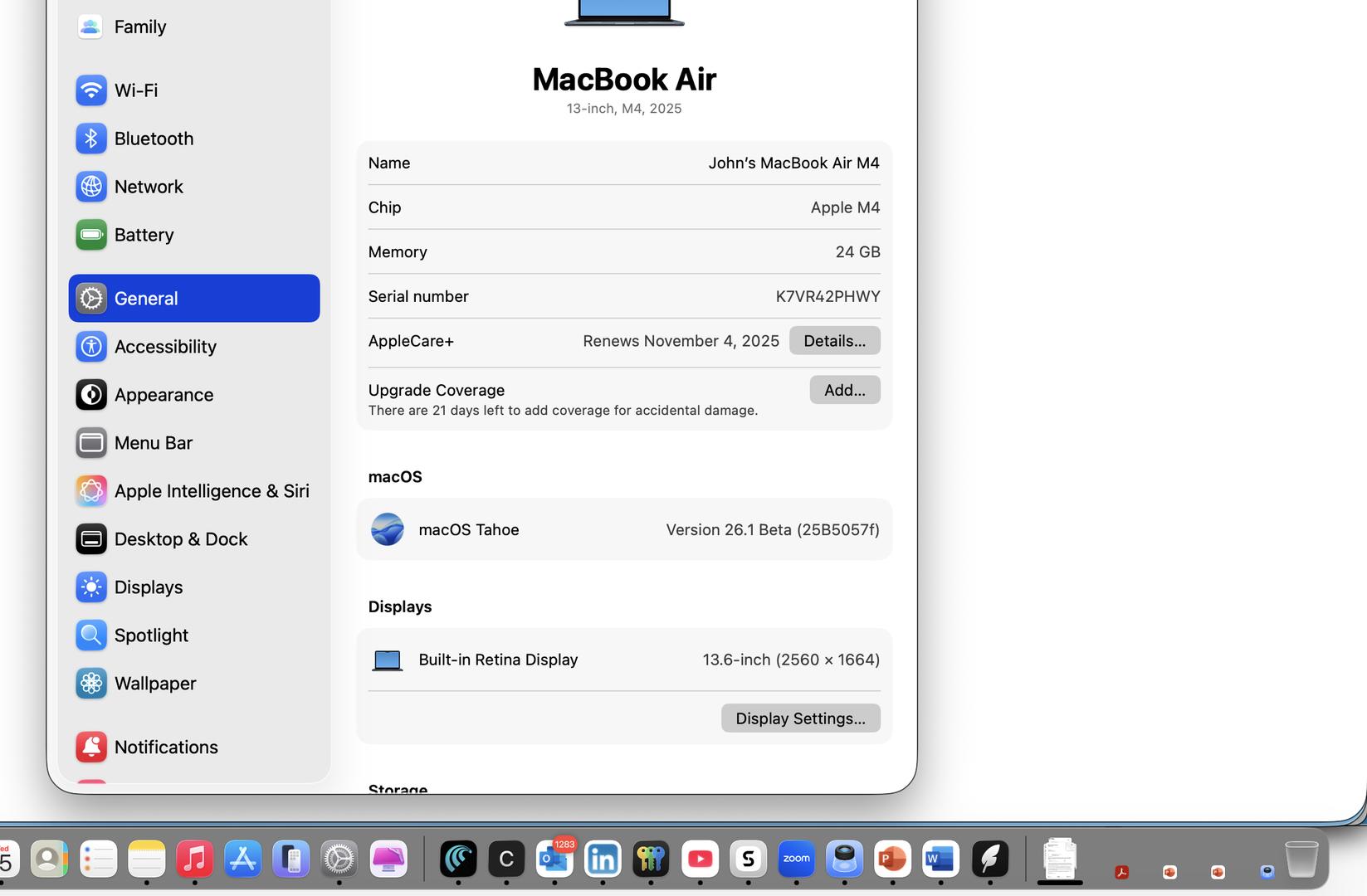
Task: Select Spotlight in the sidebar
Action: [x=151, y=635]
